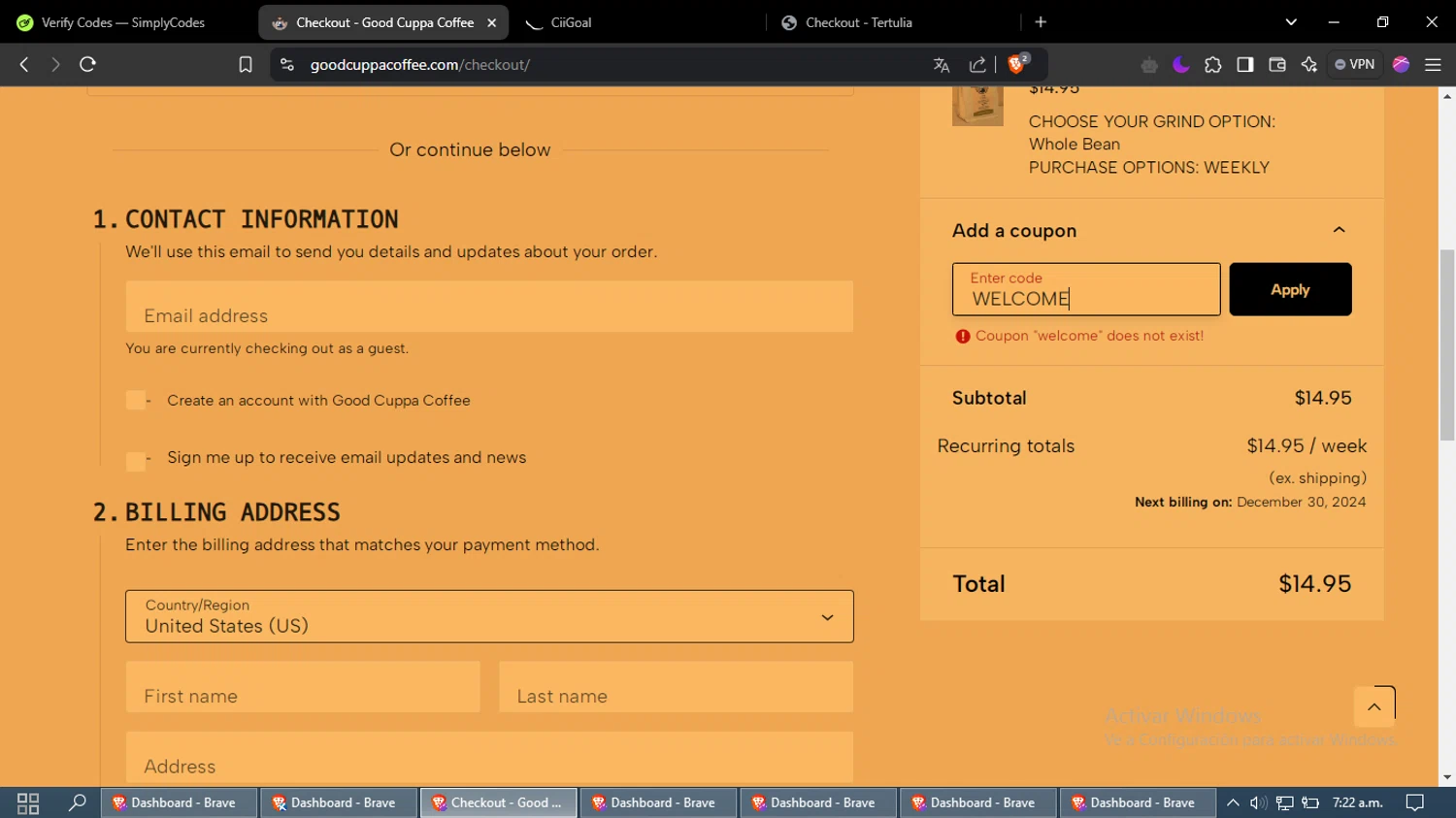Click scrollbar up arrow
Viewport: 1456px width, 818px height.
tap(1447, 96)
